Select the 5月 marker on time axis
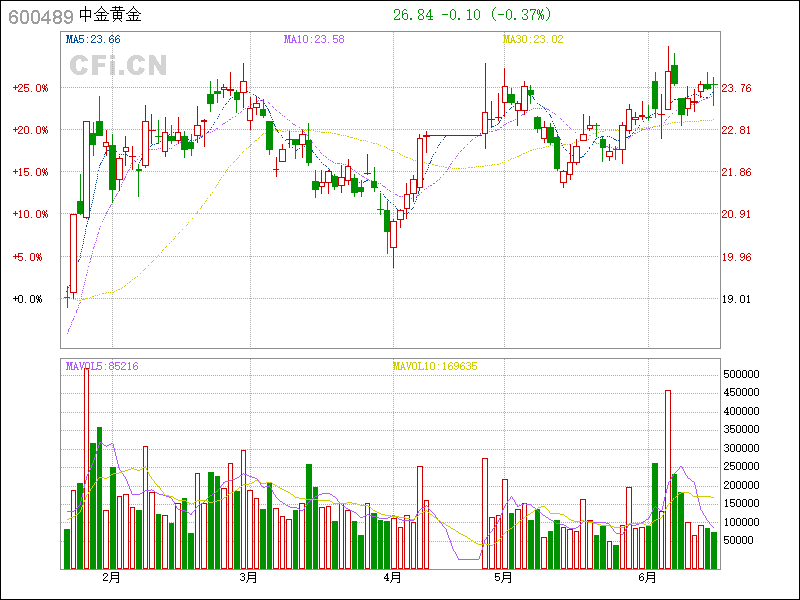This screenshot has height=600, width=800. tap(503, 578)
